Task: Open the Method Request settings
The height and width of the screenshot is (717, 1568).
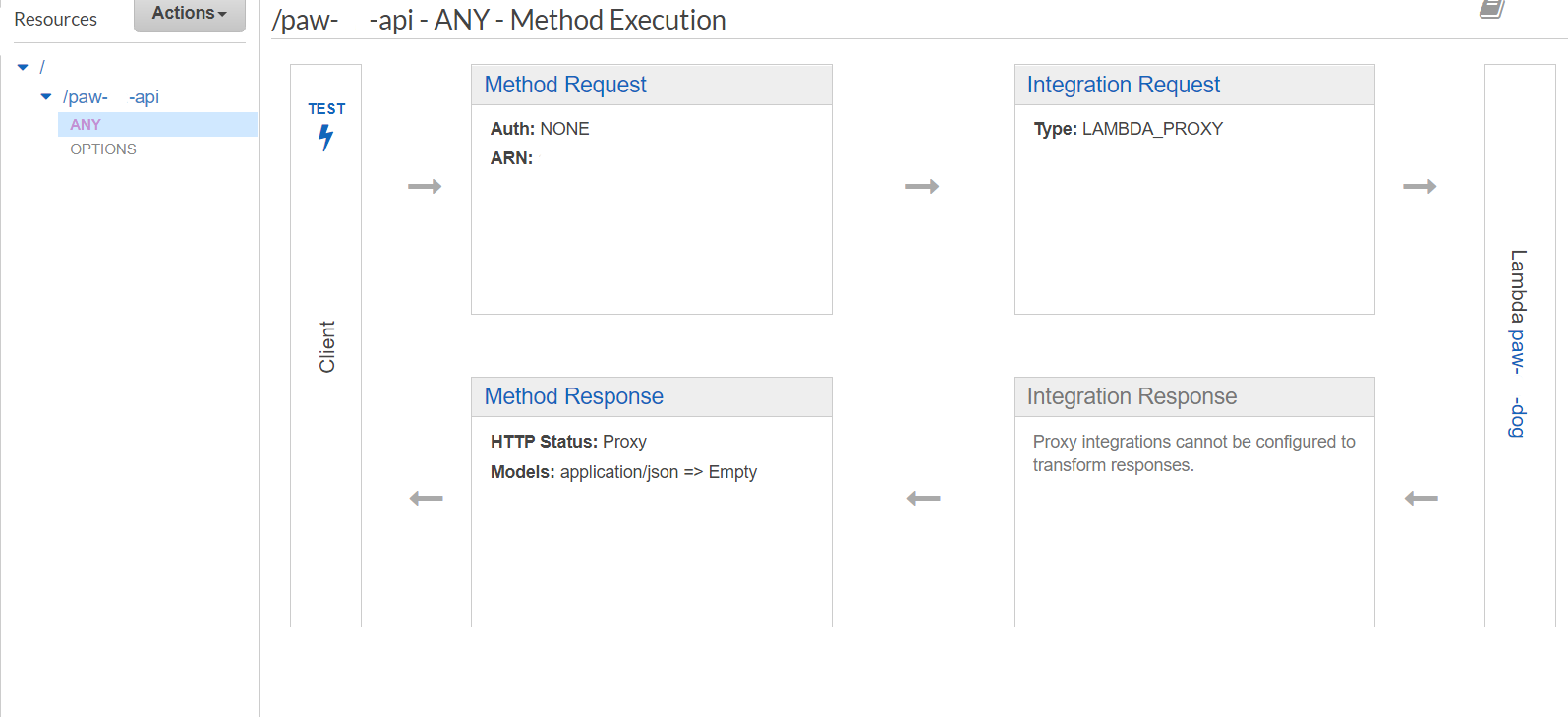Action: 565,85
